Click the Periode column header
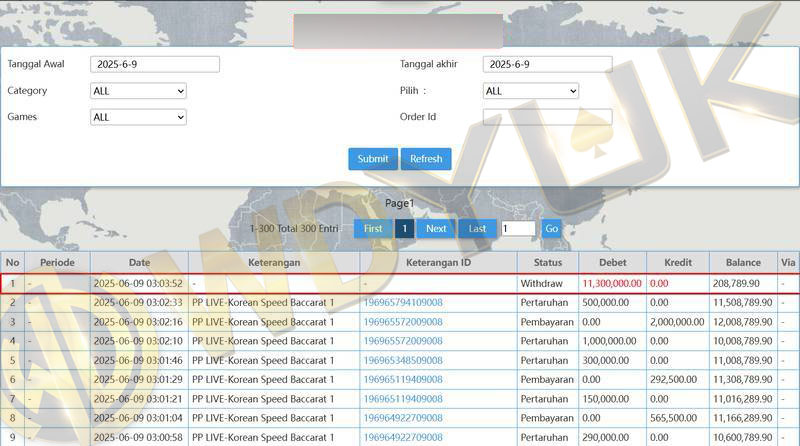This screenshot has height=446, width=800. point(58,262)
